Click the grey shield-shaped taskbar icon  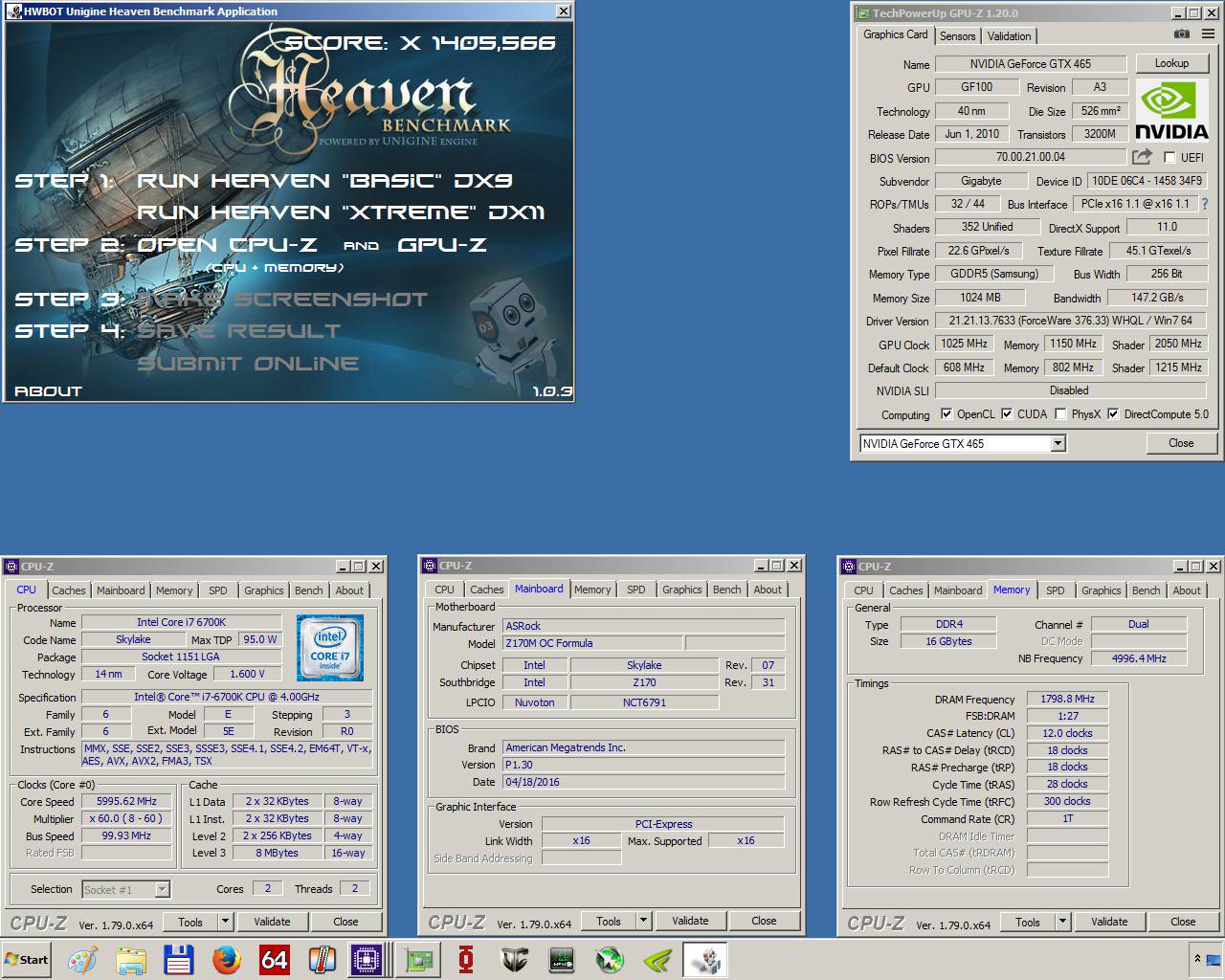tap(514, 960)
